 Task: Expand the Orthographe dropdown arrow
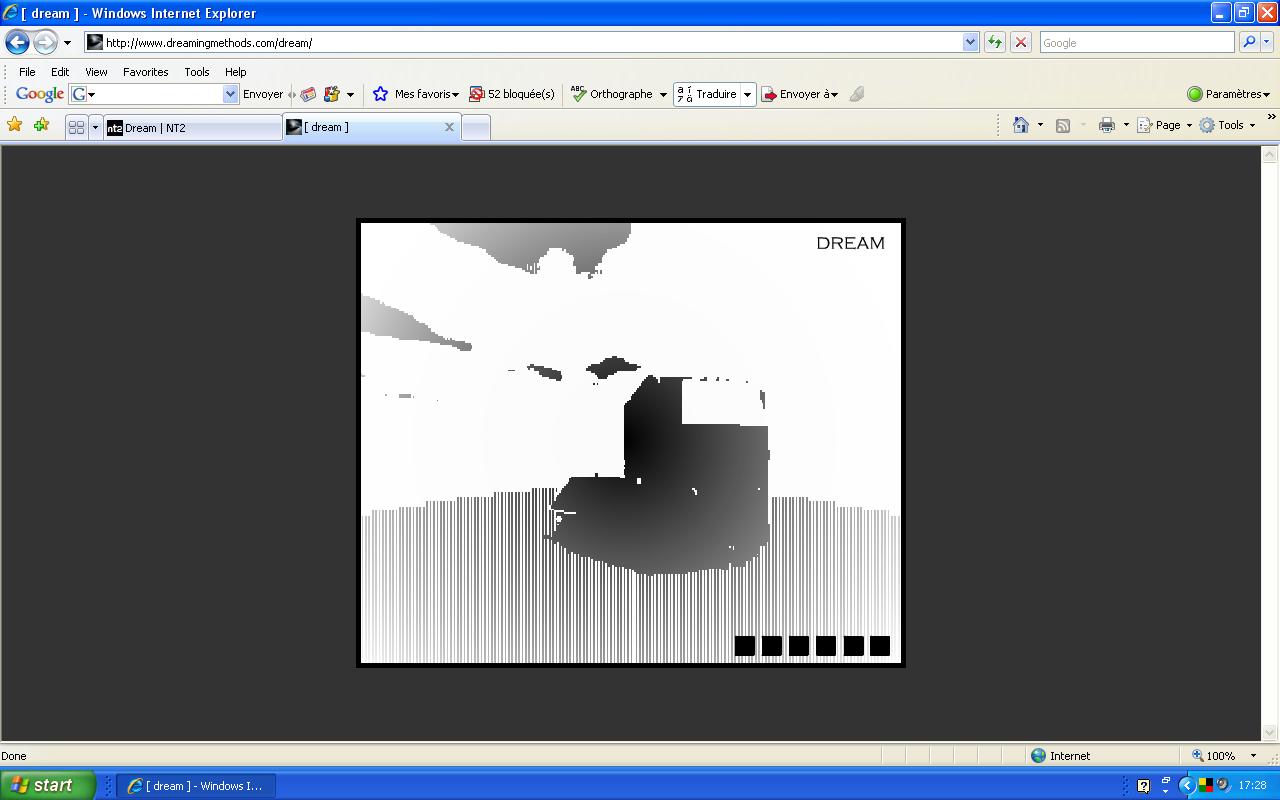pyautogui.click(x=662, y=95)
